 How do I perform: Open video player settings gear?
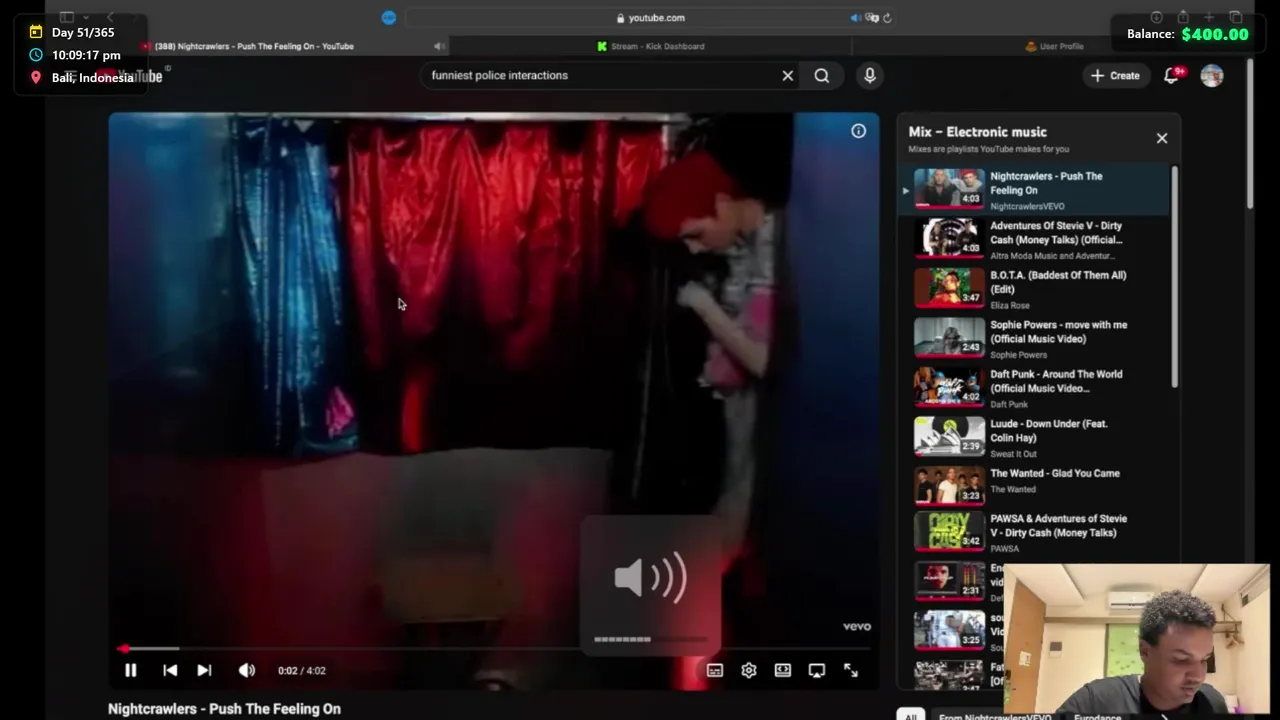pos(749,671)
